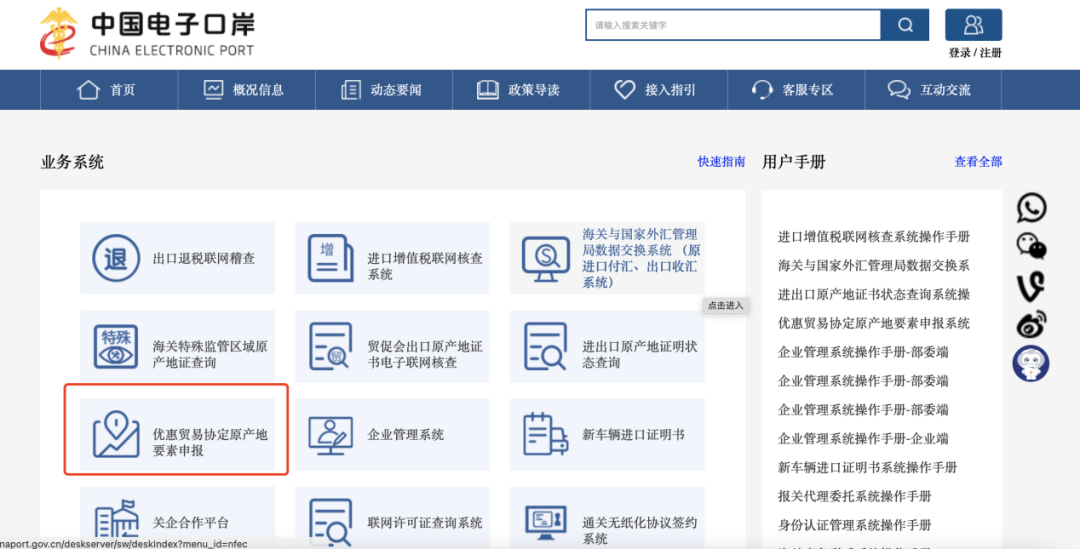Click the WeChat icon in sidebar
The image size is (1080, 549).
click(1031, 245)
